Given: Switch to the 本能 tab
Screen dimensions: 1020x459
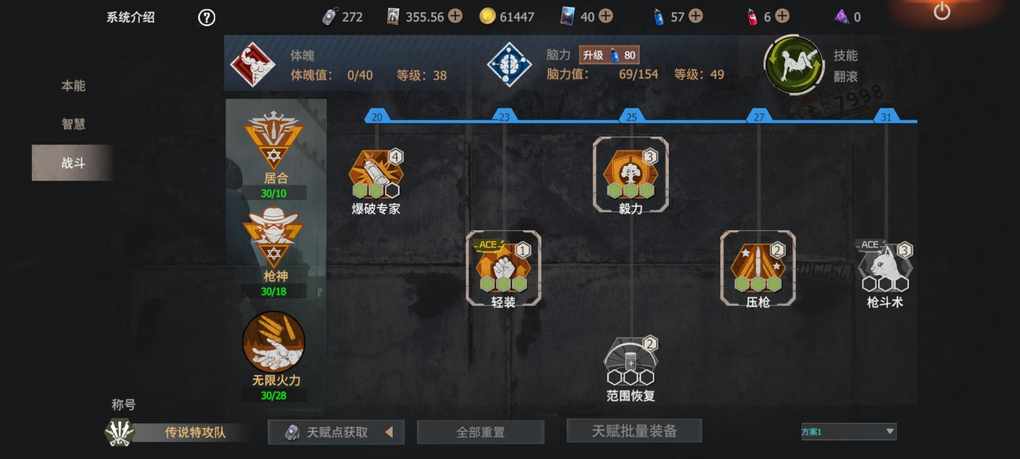Looking at the screenshot, I should [73, 86].
